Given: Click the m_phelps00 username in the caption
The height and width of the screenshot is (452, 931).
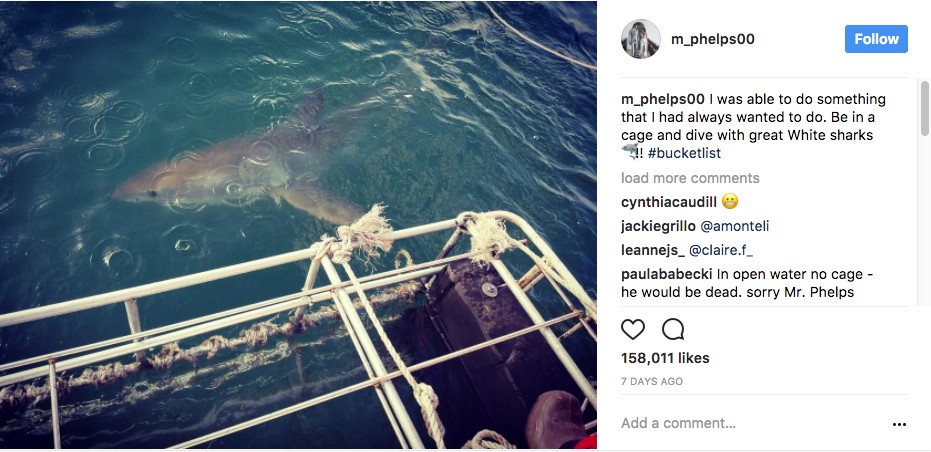Looking at the screenshot, I should pos(663,99).
